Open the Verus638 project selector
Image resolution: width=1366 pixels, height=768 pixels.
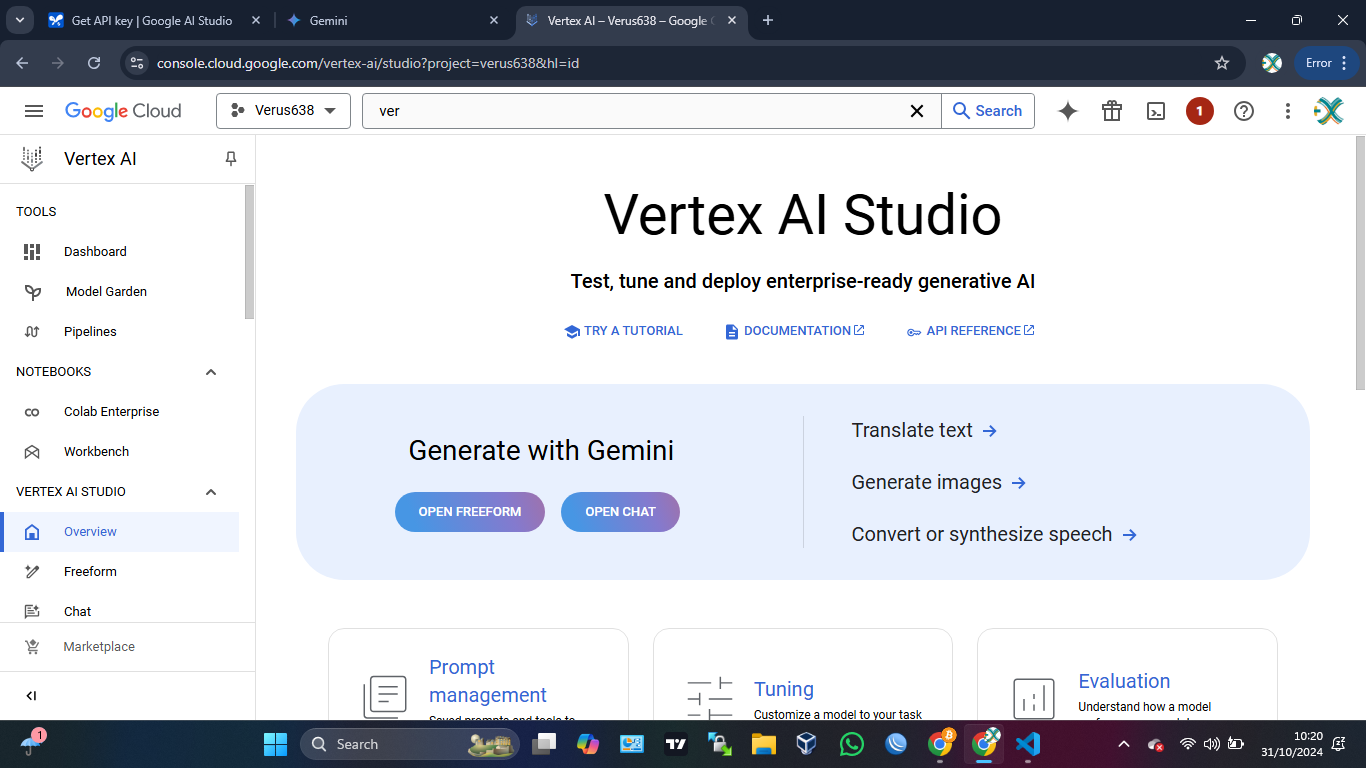(283, 111)
